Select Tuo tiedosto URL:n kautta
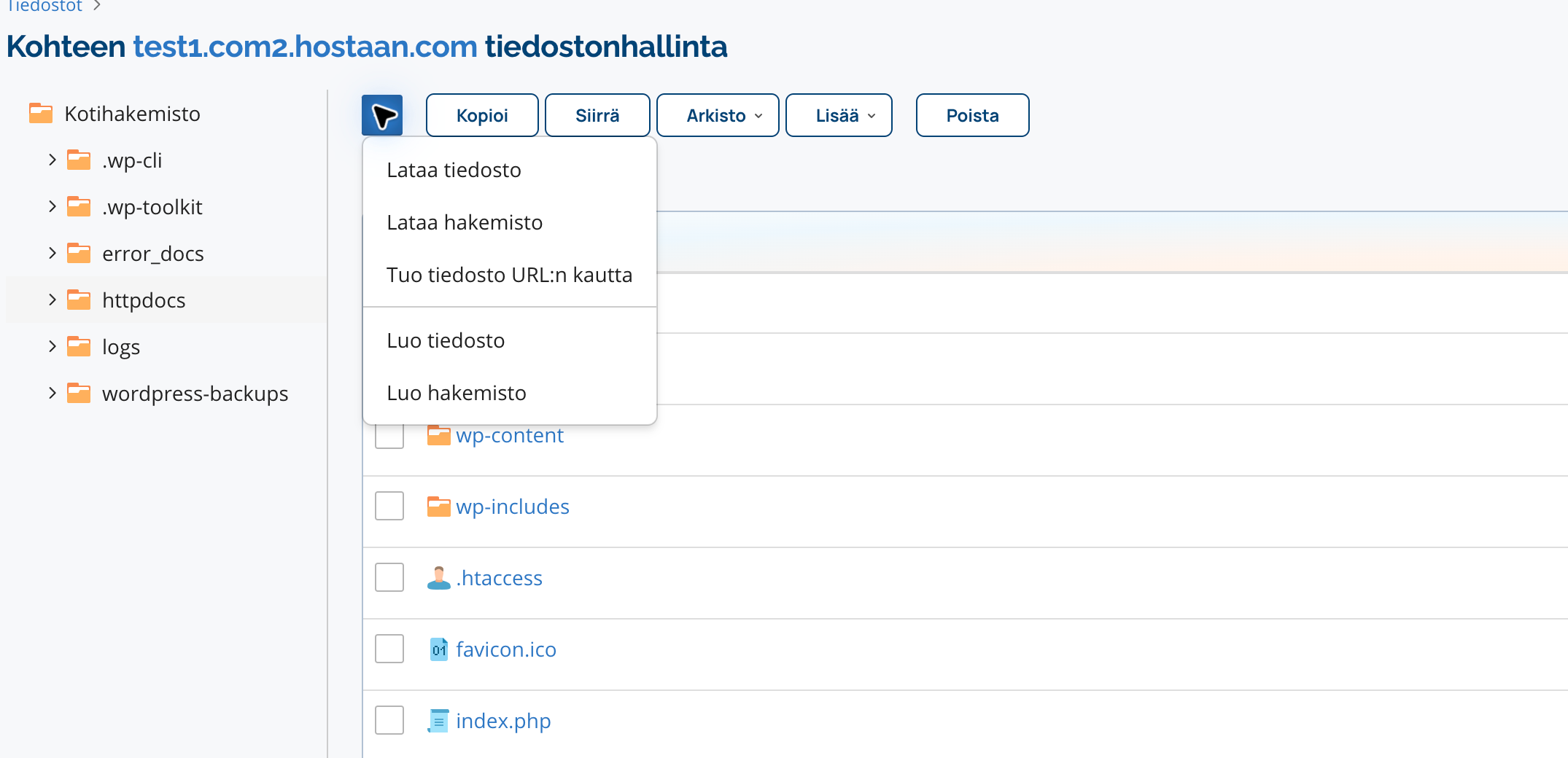 click(509, 275)
